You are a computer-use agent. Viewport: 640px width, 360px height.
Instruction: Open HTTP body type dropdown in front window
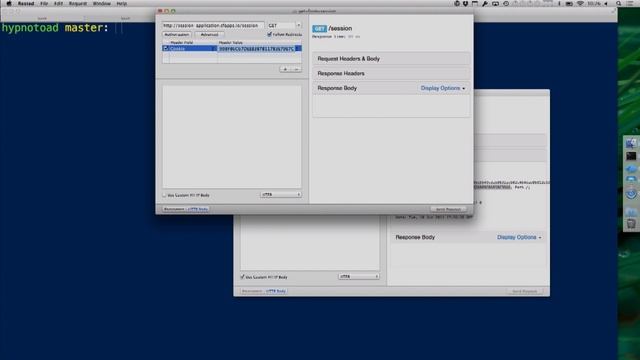281,195
